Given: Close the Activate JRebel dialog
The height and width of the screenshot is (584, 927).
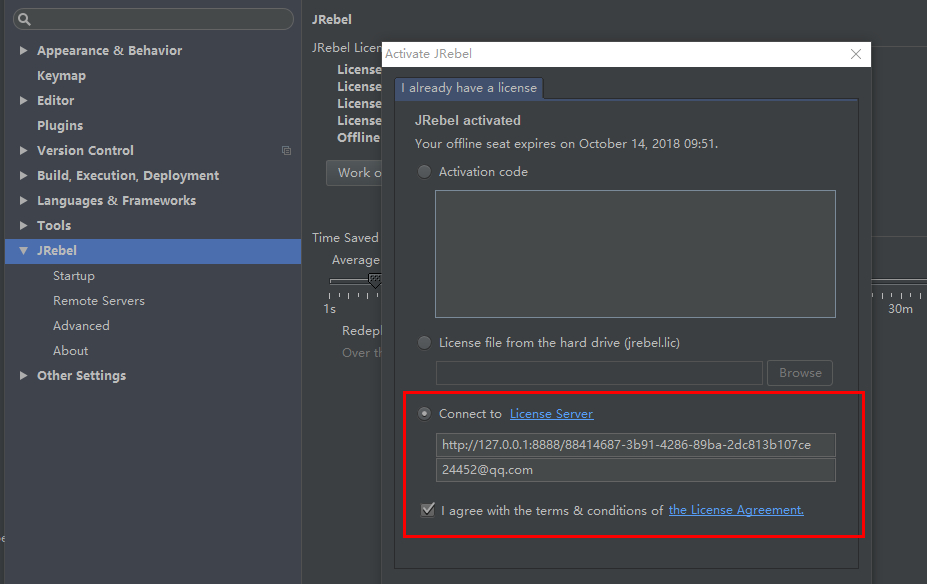Looking at the screenshot, I should 855,54.
